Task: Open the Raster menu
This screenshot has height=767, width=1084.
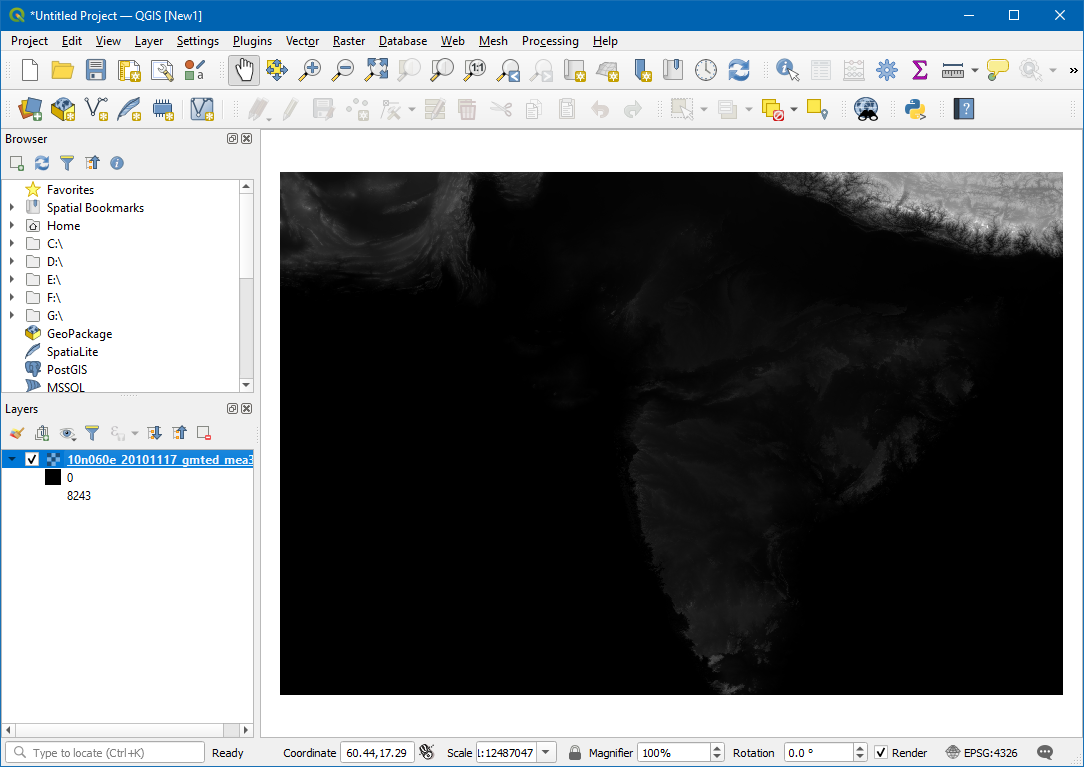Action: 349,41
